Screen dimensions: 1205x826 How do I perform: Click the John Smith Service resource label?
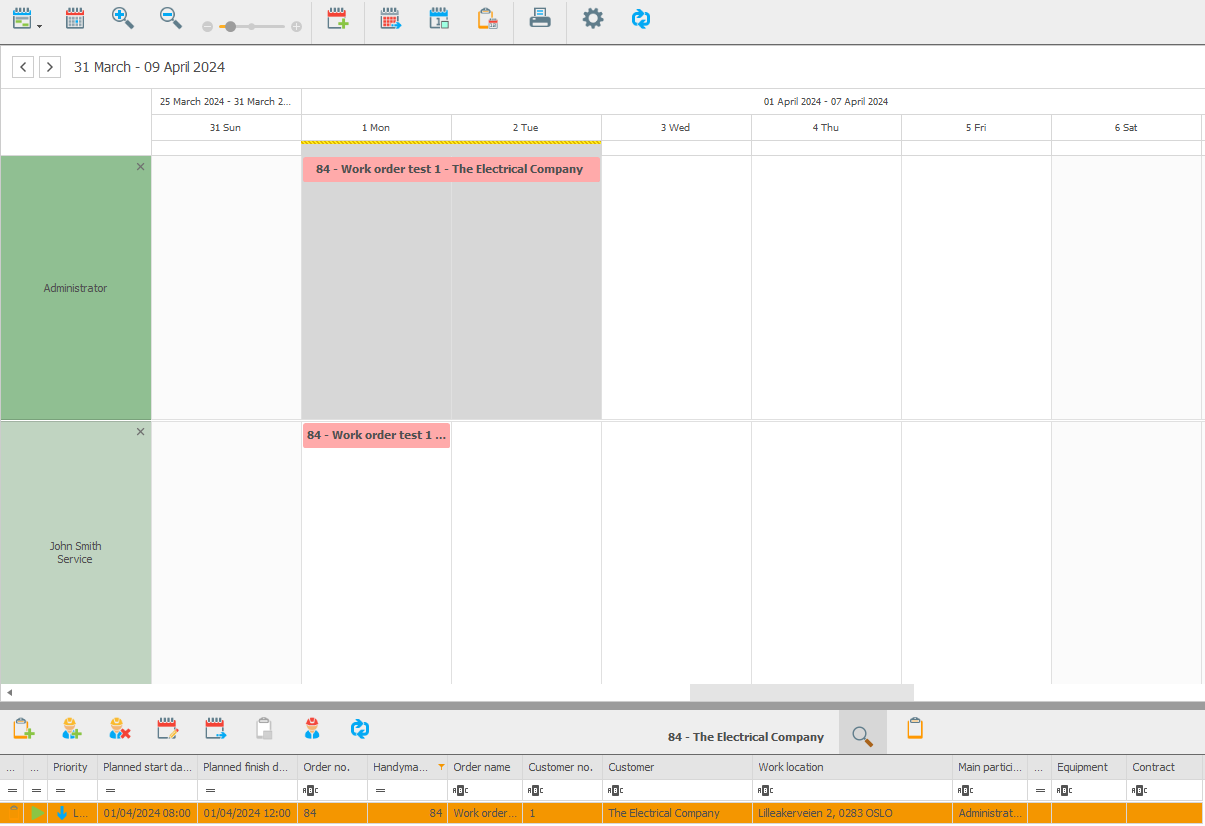click(75, 553)
